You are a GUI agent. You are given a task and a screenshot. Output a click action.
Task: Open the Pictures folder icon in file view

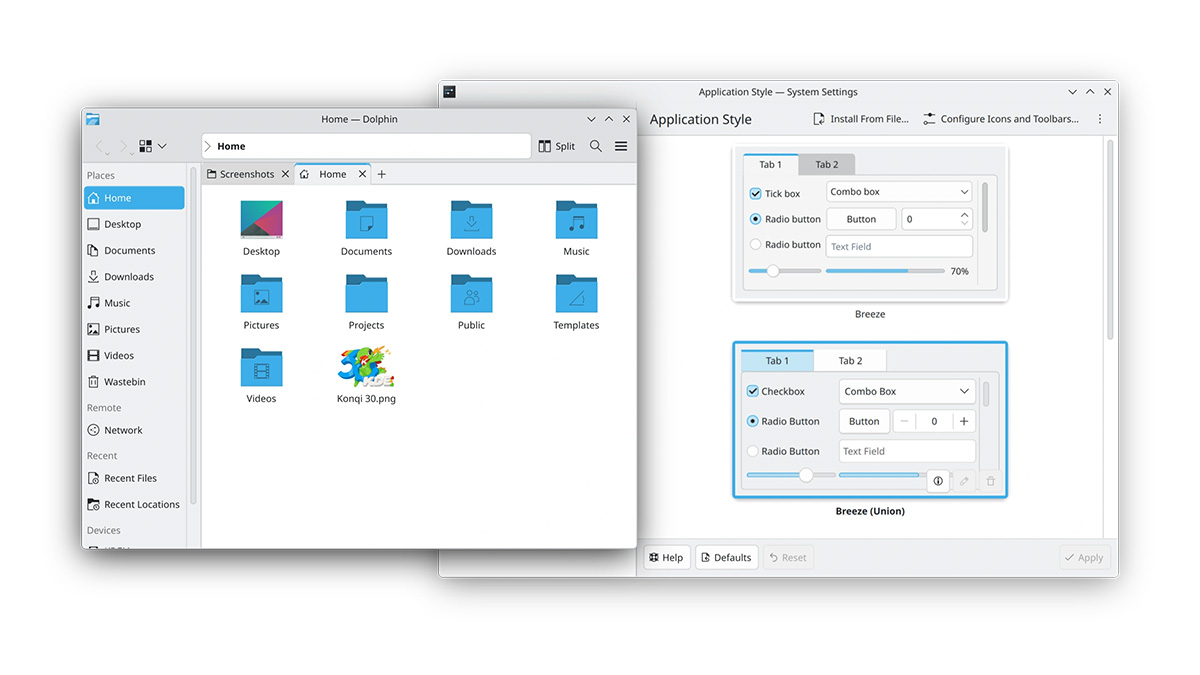coord(261,293)
